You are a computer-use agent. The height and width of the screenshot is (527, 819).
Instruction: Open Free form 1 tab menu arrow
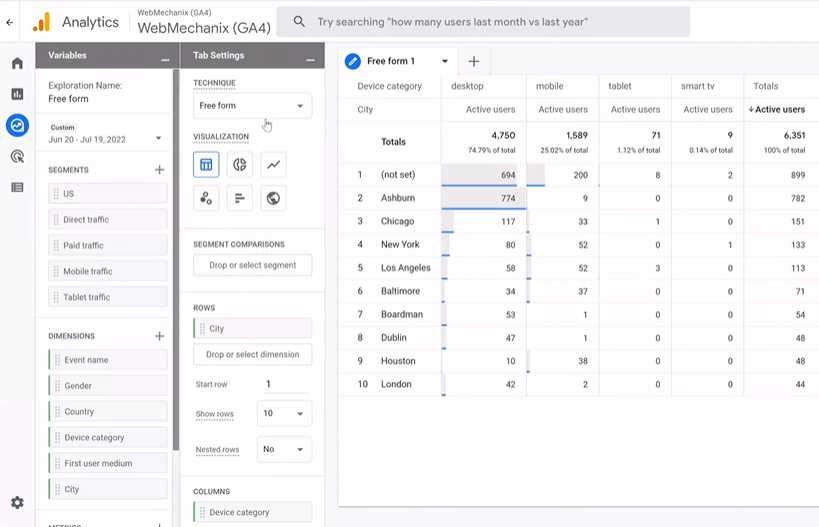pyautogui.click(x=444, y=61)
